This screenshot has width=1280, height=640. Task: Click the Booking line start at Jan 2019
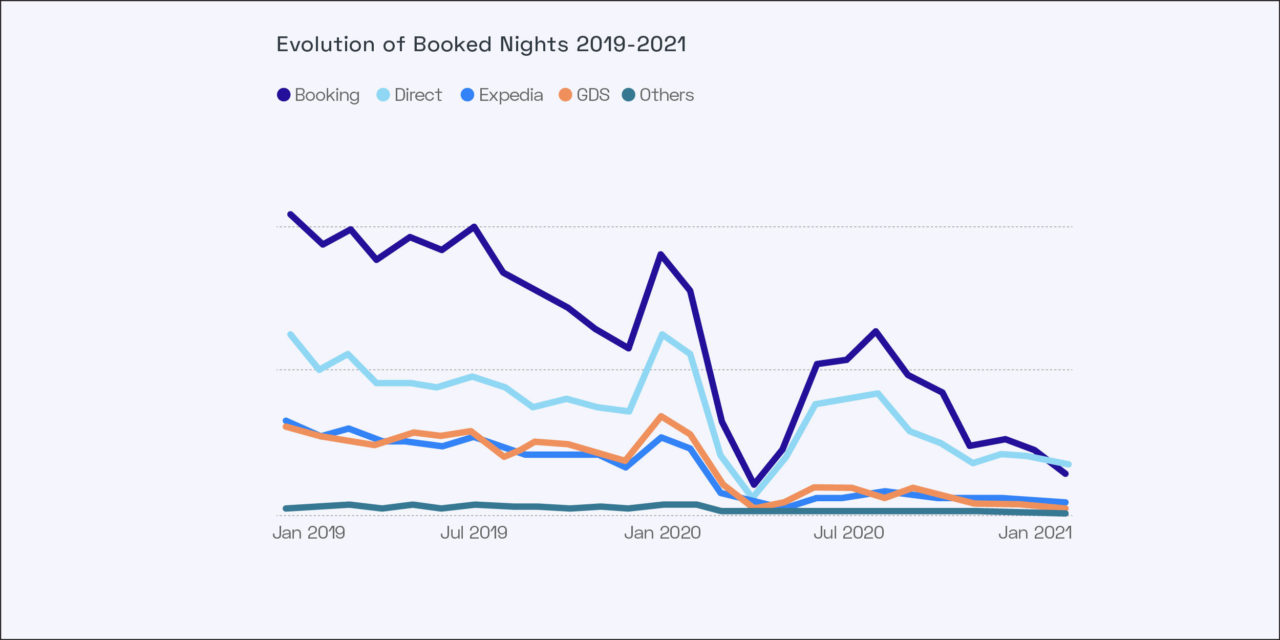[x=291, y=214]
